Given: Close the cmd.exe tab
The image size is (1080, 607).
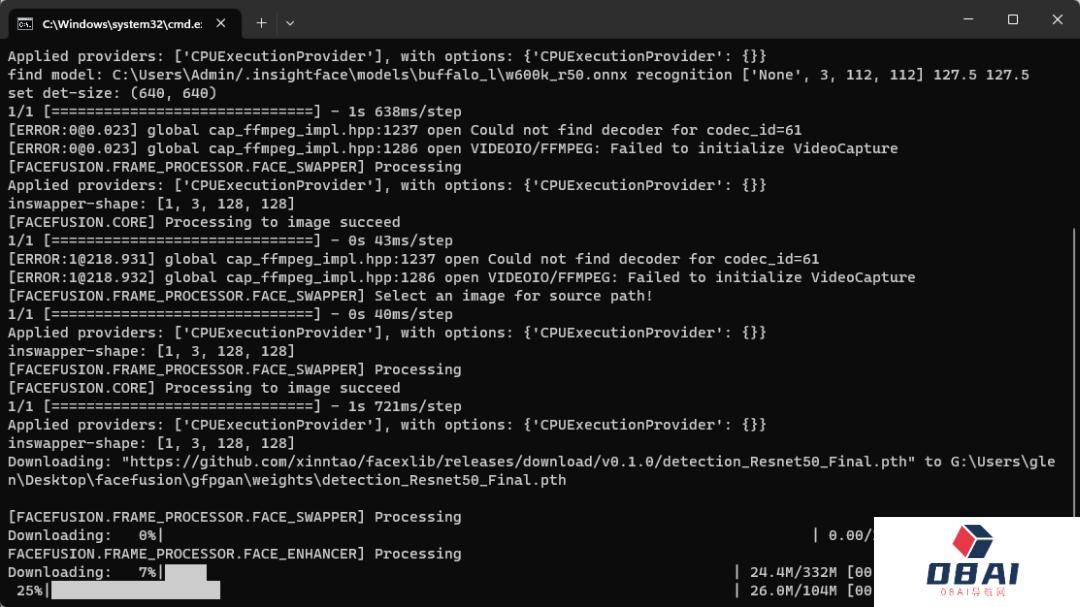Looking at the screenshot, I should tap(220, 22).
